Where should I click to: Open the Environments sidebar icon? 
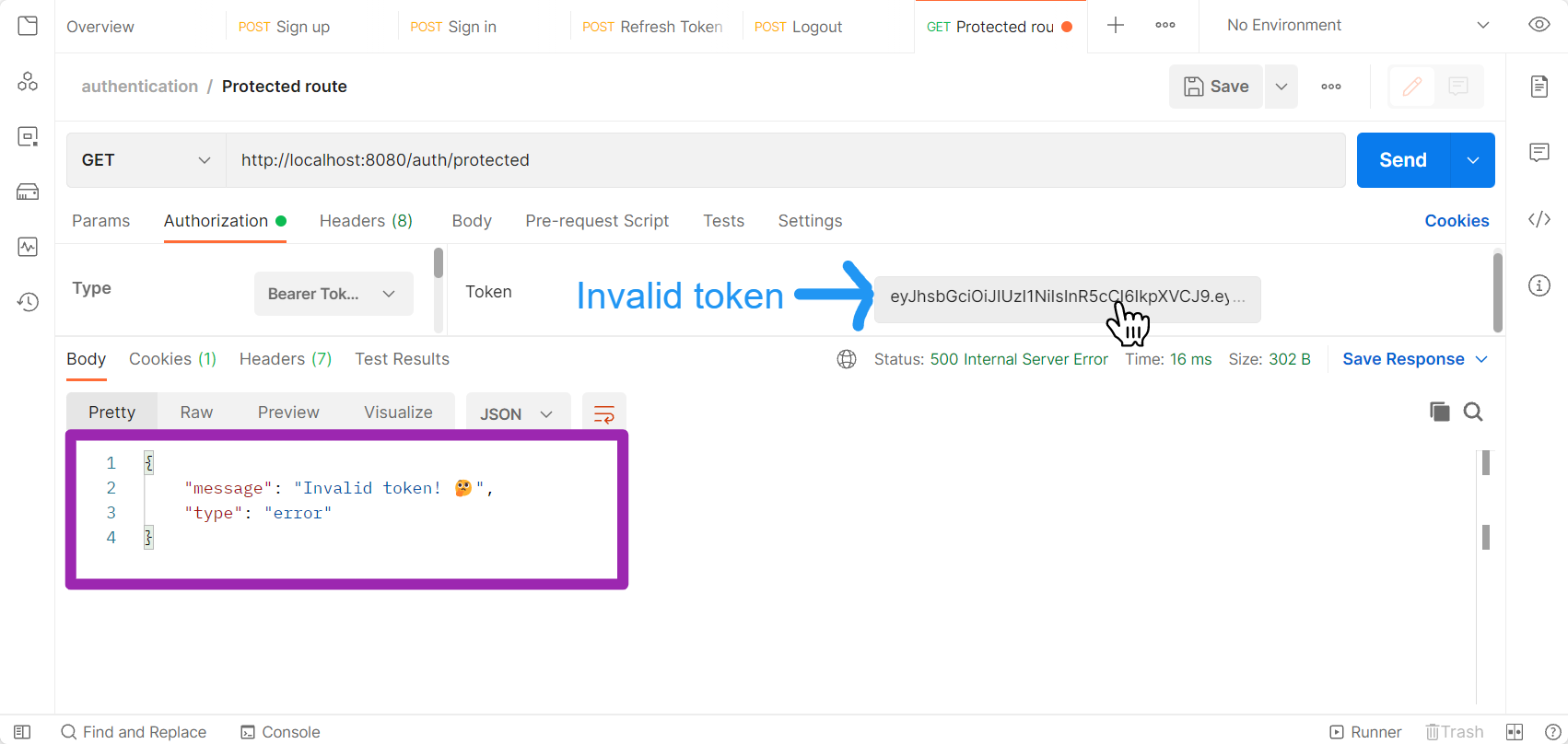28,136
